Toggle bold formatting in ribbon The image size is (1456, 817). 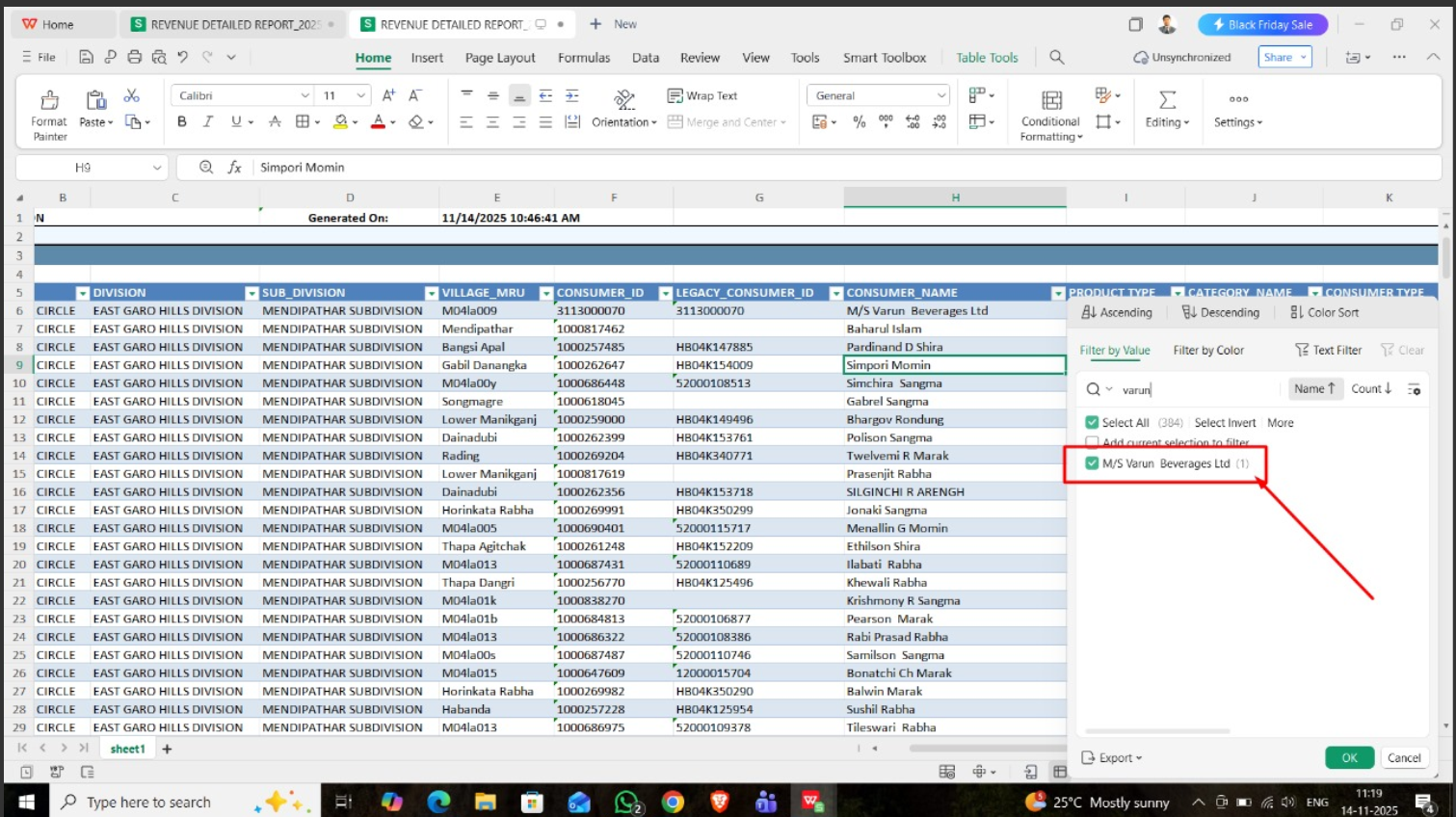point(181,121)
